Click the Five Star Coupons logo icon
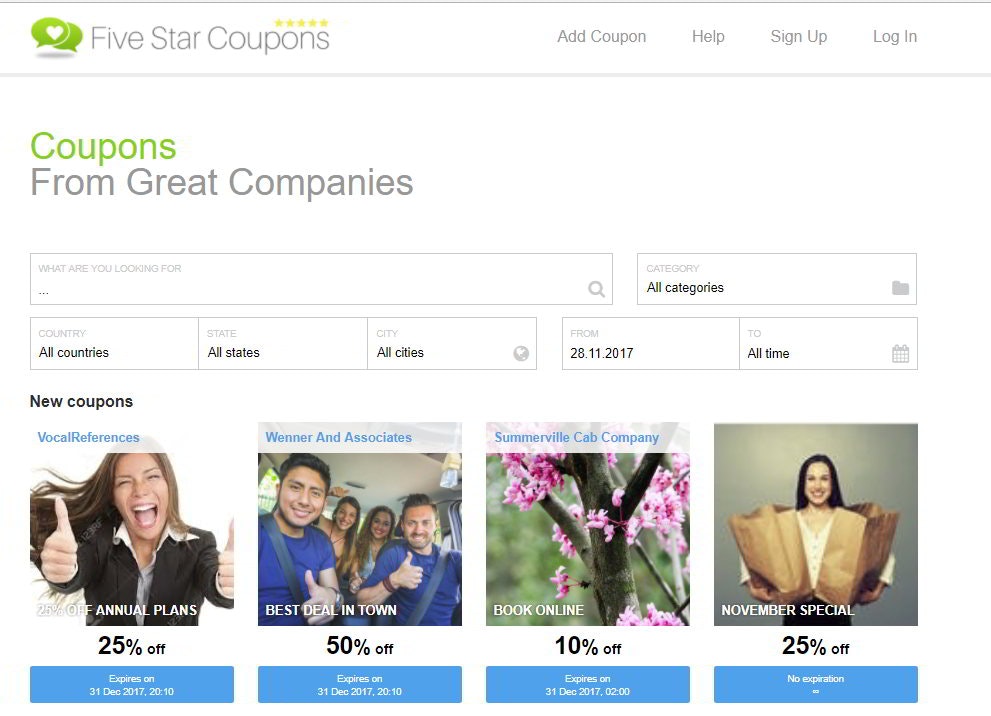 (x=56, y=37)
